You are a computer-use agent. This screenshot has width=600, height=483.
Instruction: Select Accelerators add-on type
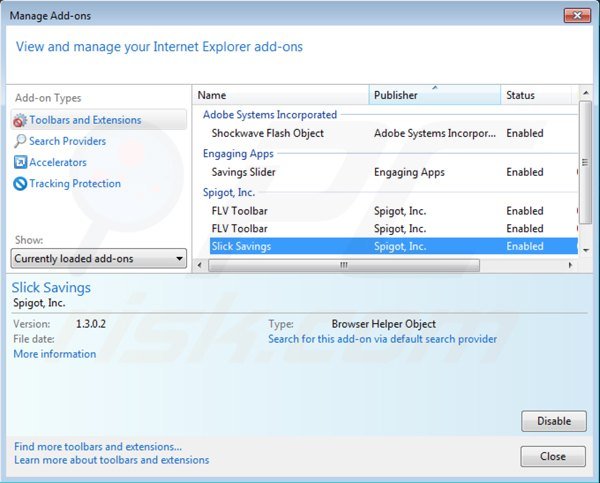coord(58,162)
